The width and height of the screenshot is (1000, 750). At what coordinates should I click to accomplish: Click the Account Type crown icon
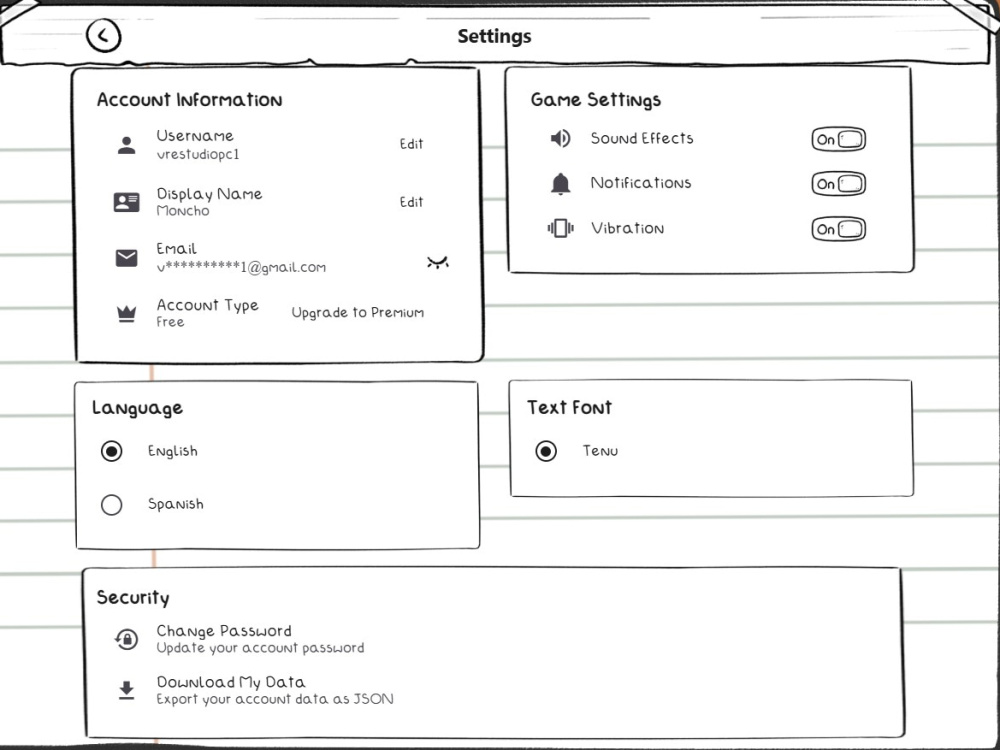pos(126,313)
